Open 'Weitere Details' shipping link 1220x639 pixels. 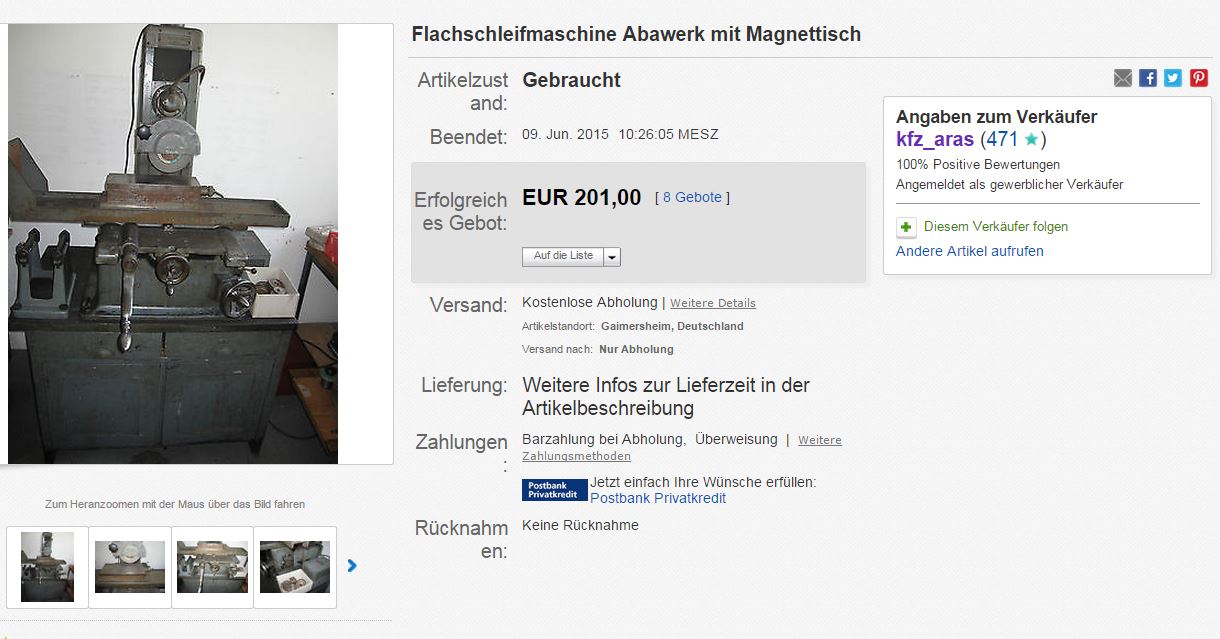pyautogui.click(x=713, y=303)
